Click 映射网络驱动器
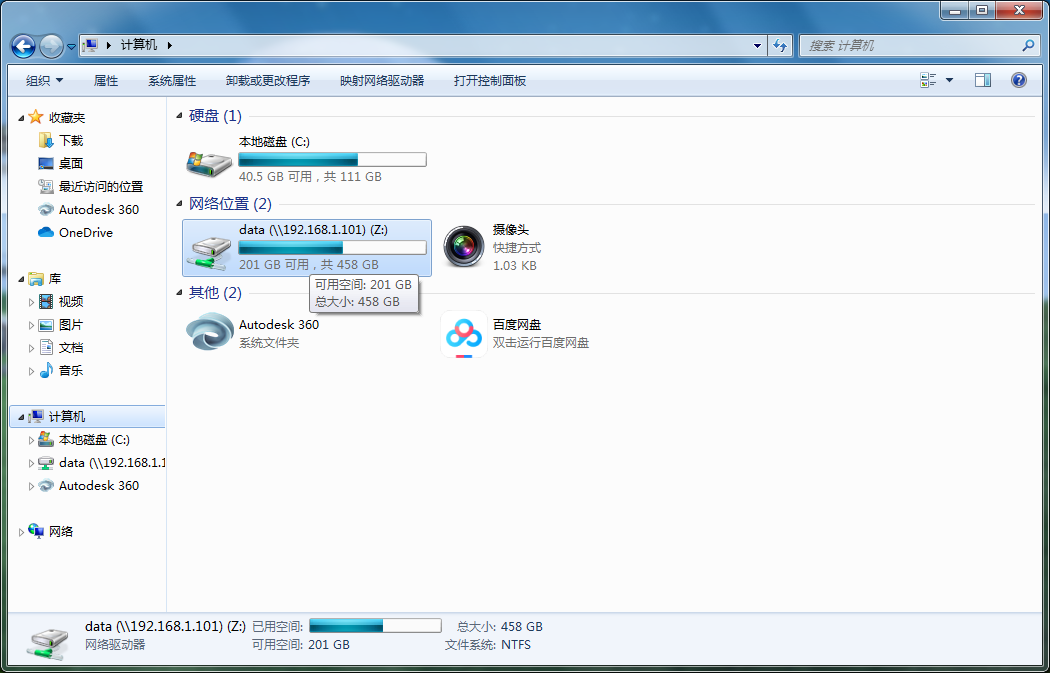 tap(382, 80)
